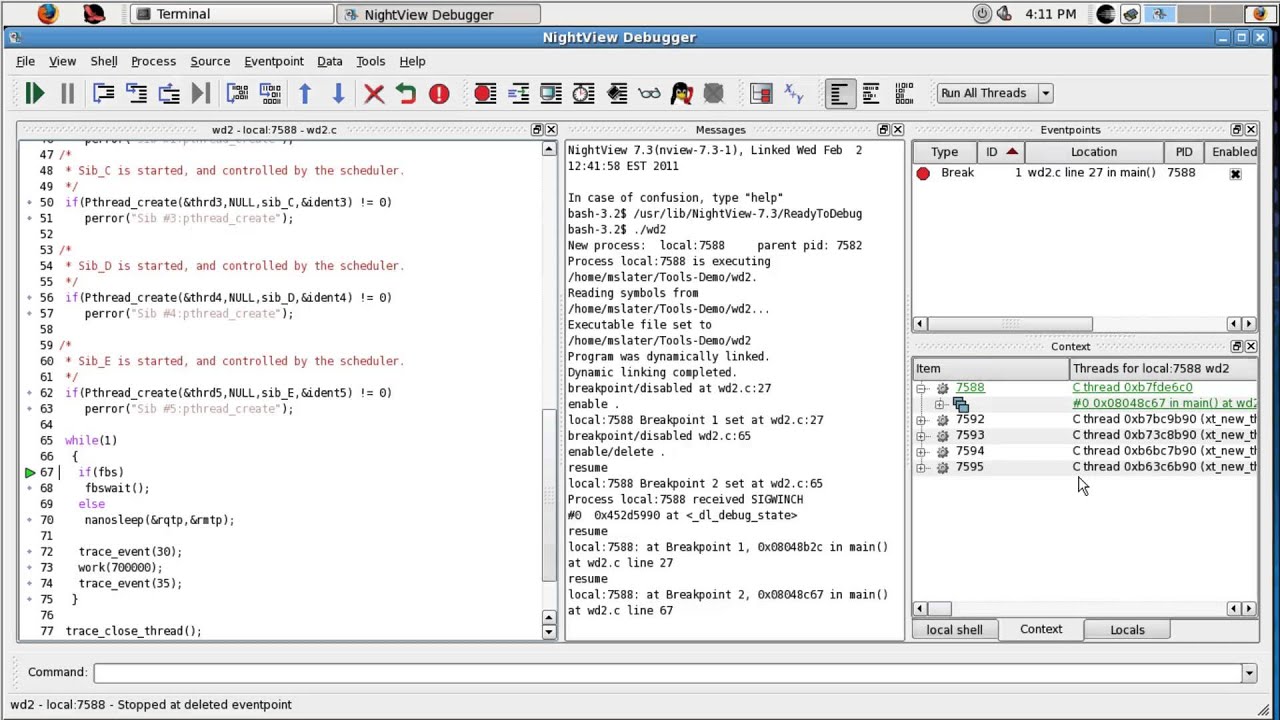The width and height of the screenshot is (1280, 720).
Task: Click the stopwatch Monitorpoint icon
Action: tap(583, 94)
